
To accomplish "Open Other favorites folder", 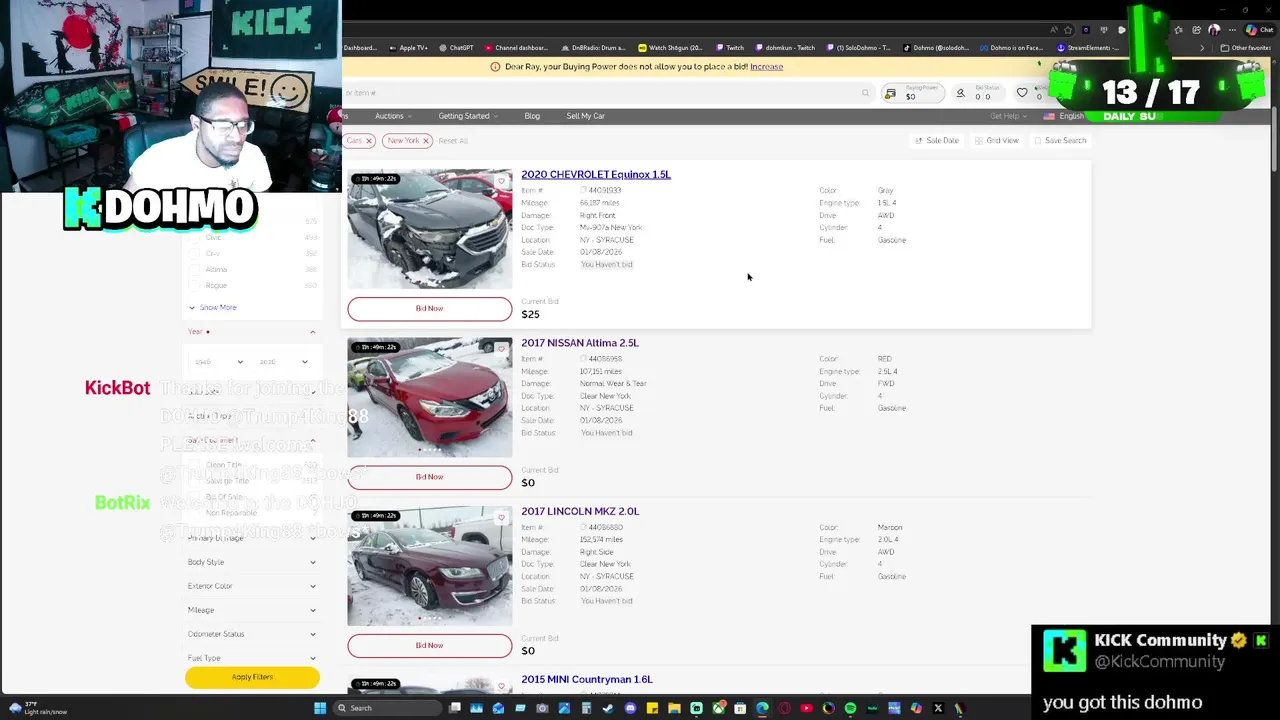I will [1246, 48].
